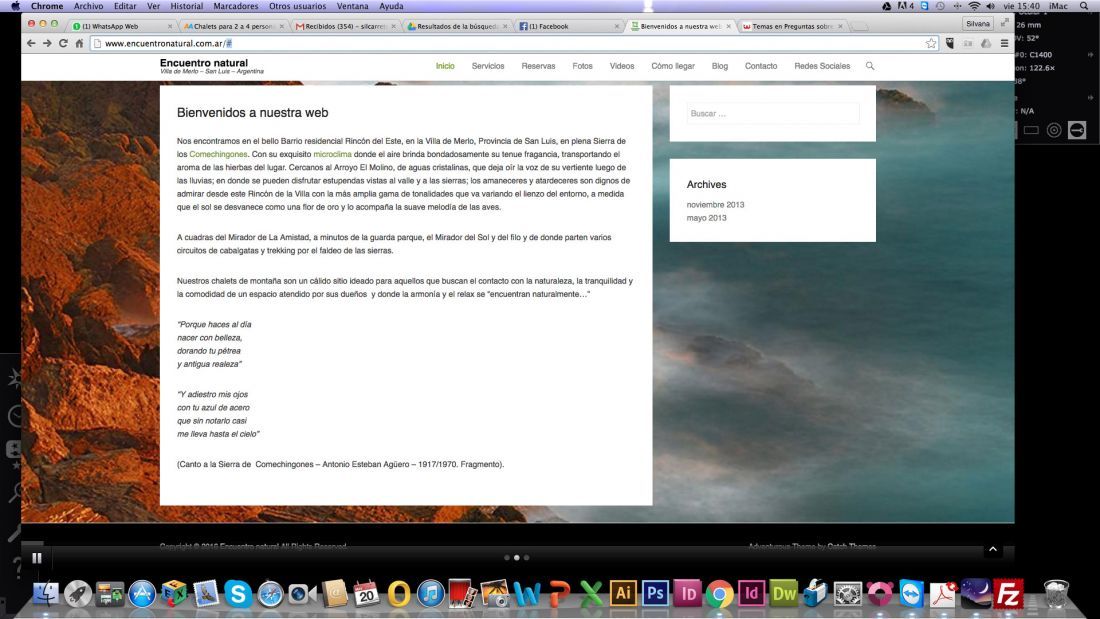This screenshot has height=619, width=1100.
Task: Open the Calendar app in the dock
Action: coord(366,594)
